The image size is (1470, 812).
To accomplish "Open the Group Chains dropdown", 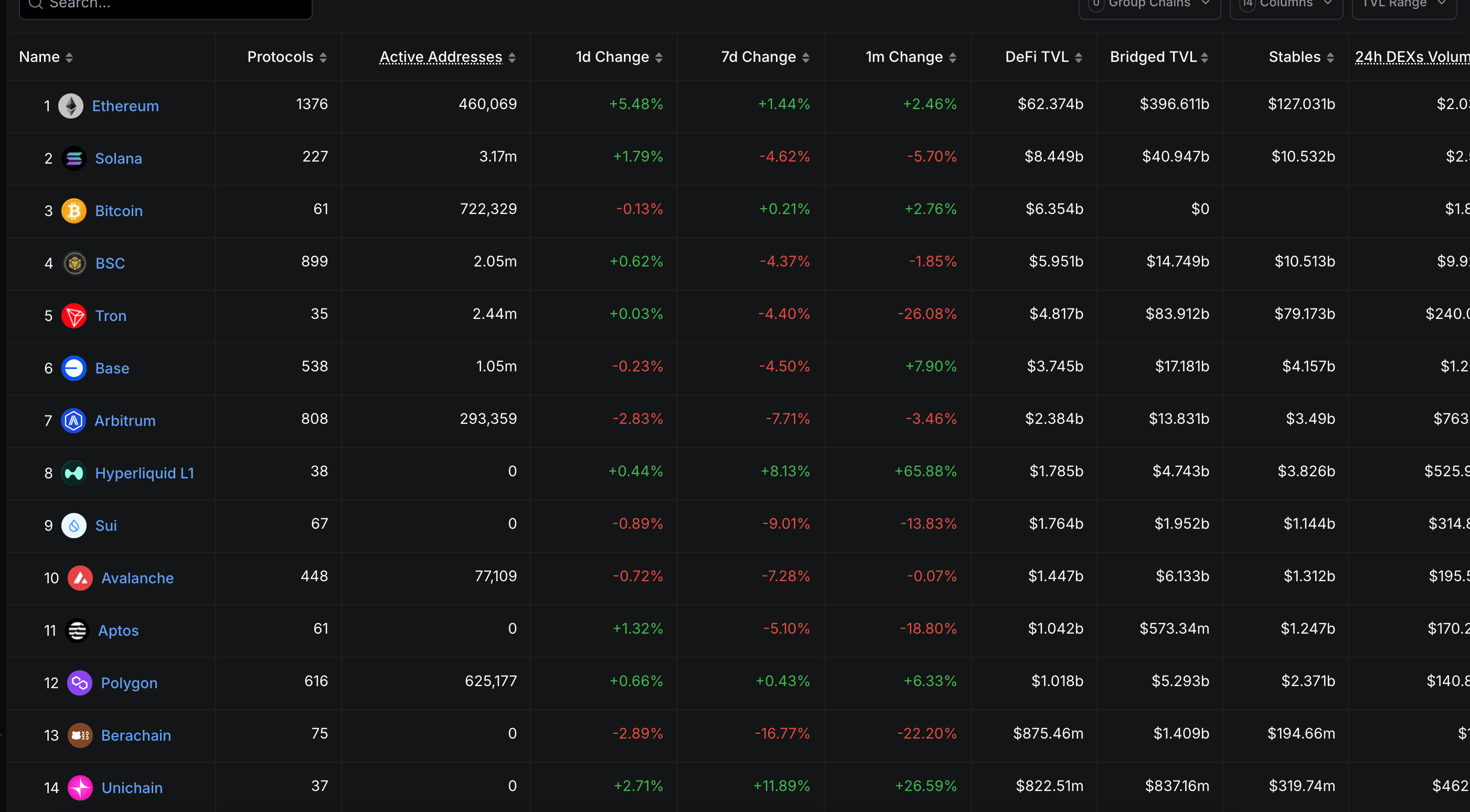I will click(x=1149, y=5).
